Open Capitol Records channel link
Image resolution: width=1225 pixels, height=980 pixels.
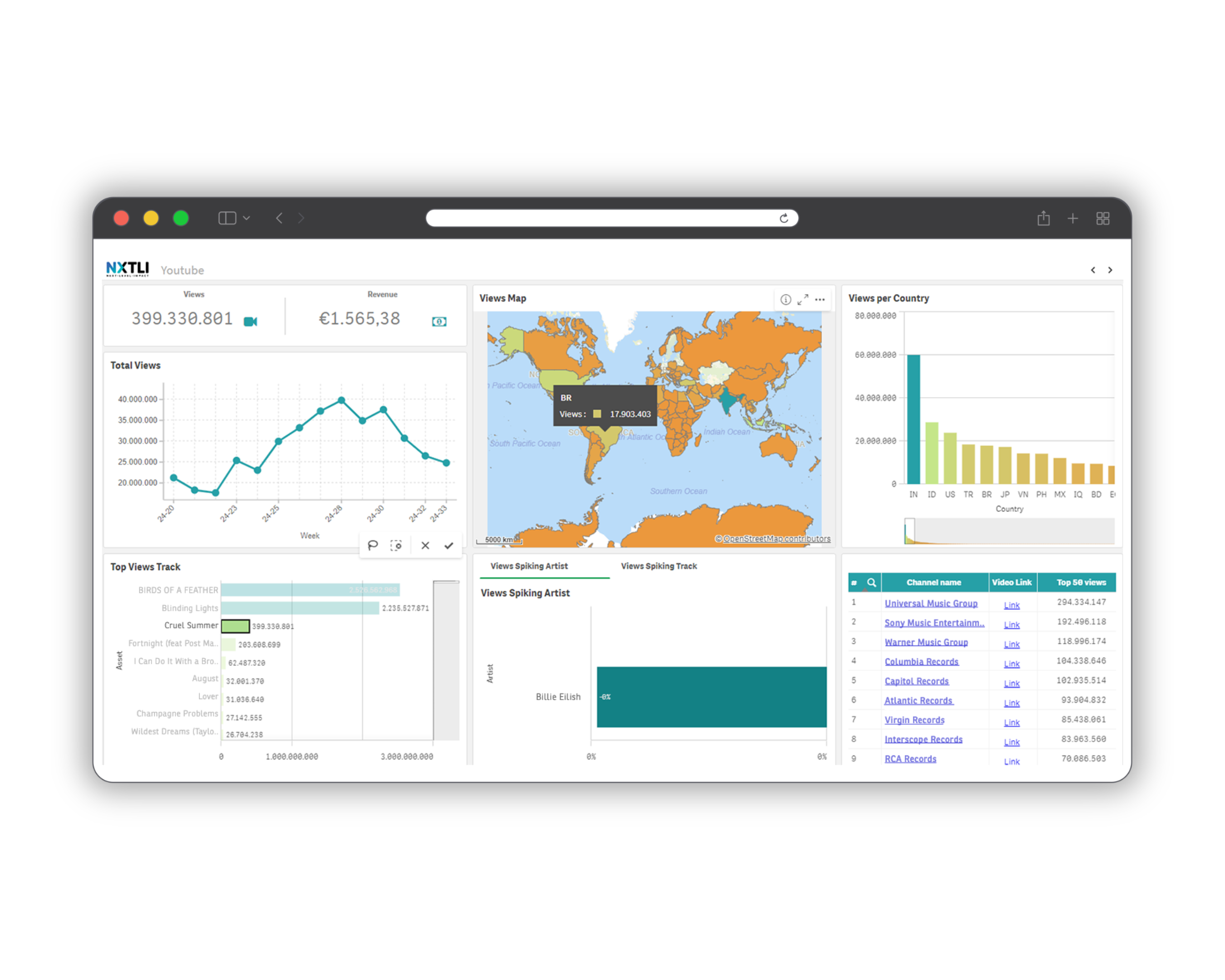coord(916,681)
